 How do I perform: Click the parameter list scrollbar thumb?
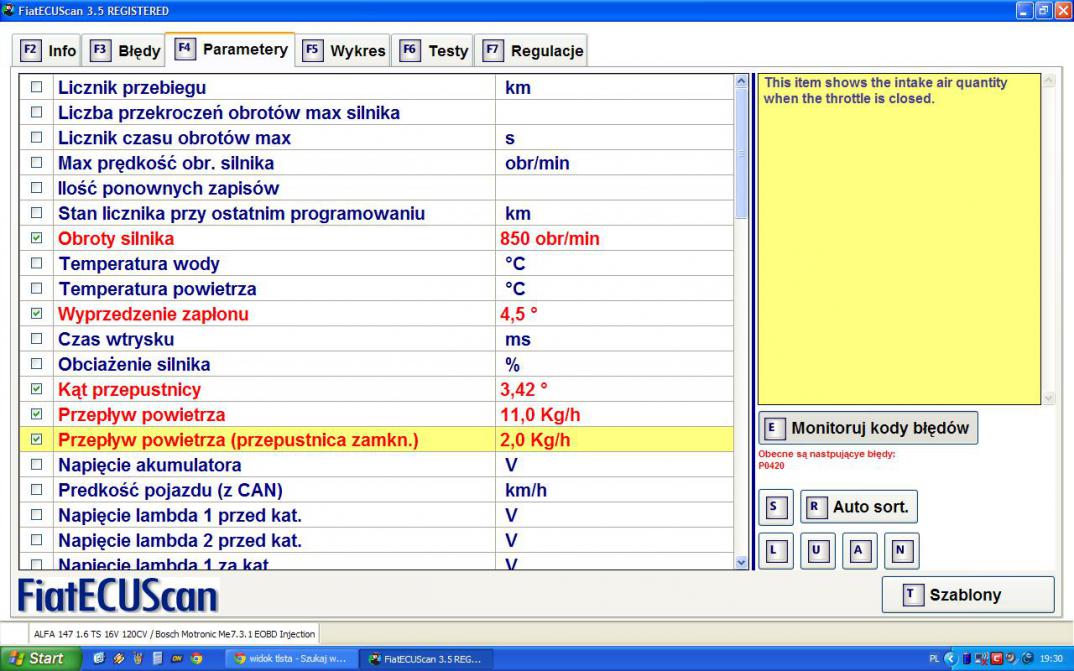(741, 153)
